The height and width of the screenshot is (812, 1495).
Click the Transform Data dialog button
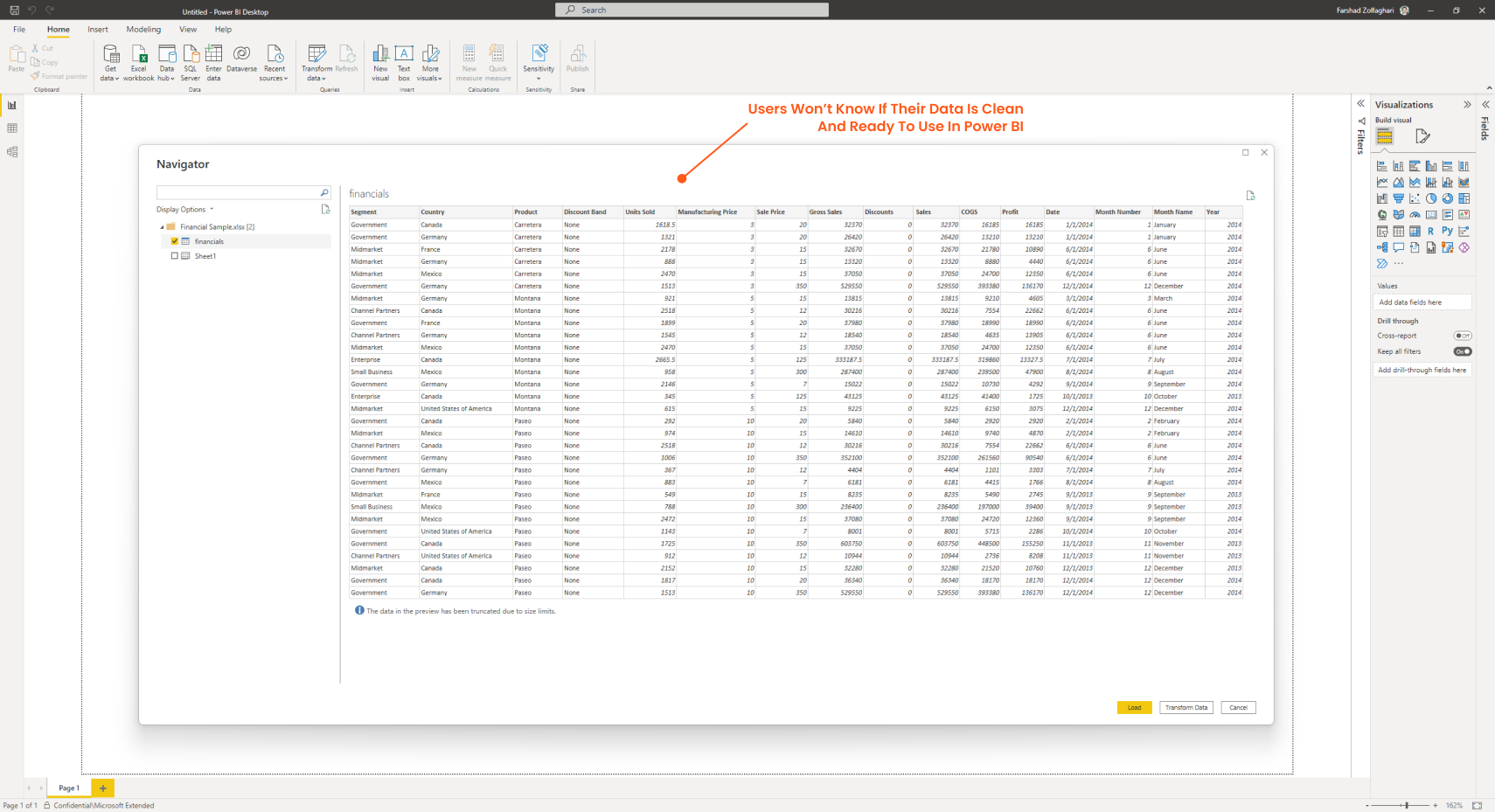(1186, 708)
